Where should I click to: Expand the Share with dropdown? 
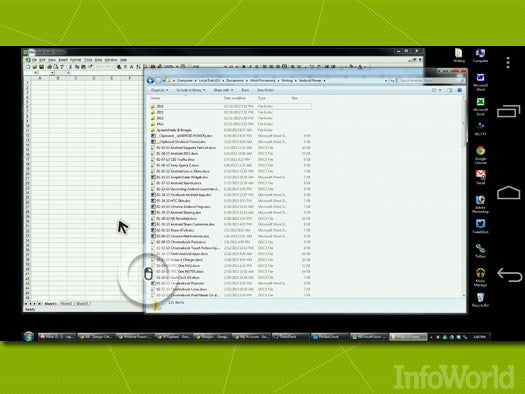[223, 90]
